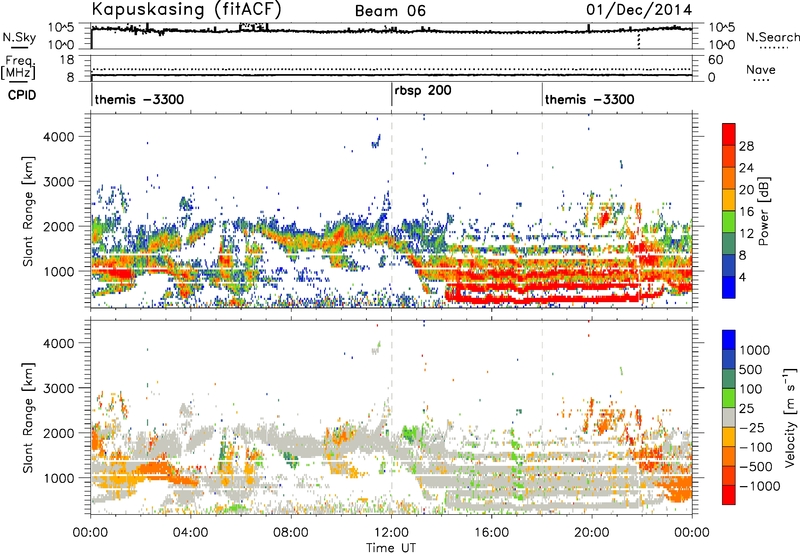This screenshot has height=554, width=800.
Task: Click the power panel 'Slant Range [km]' label
Action: coord(28,211)
